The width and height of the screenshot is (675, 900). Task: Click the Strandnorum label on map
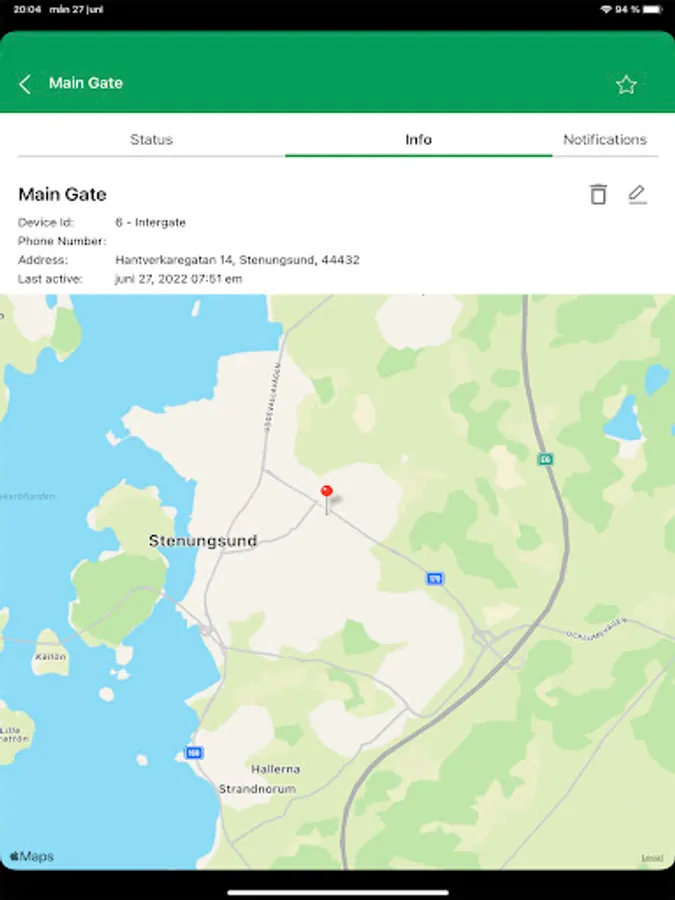point(257,789)
